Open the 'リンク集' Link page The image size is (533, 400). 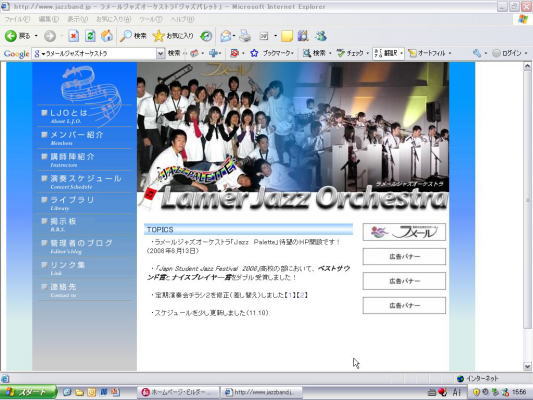click(x=64, y=268)
